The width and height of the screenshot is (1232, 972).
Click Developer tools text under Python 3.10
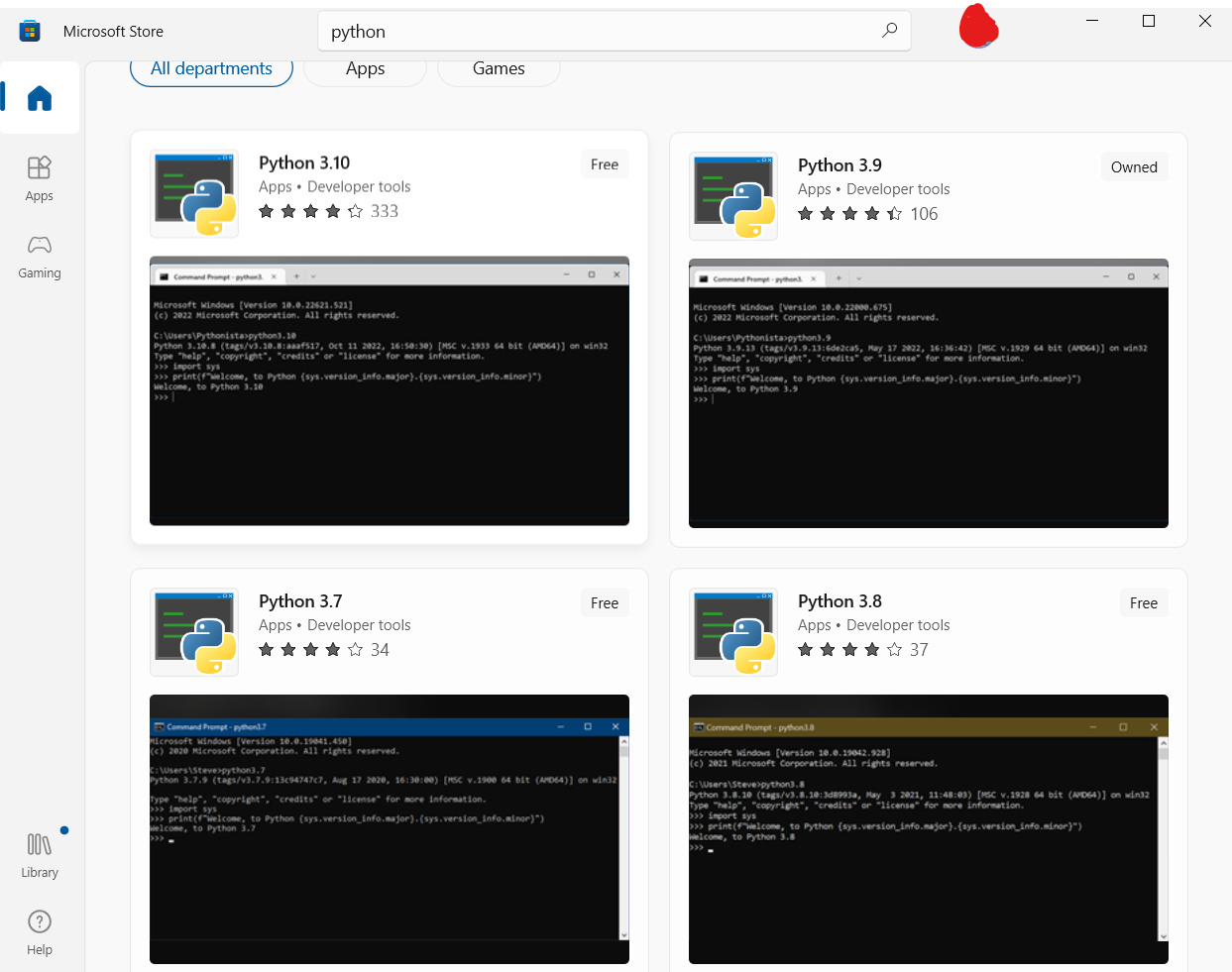[x=359, y=186]
